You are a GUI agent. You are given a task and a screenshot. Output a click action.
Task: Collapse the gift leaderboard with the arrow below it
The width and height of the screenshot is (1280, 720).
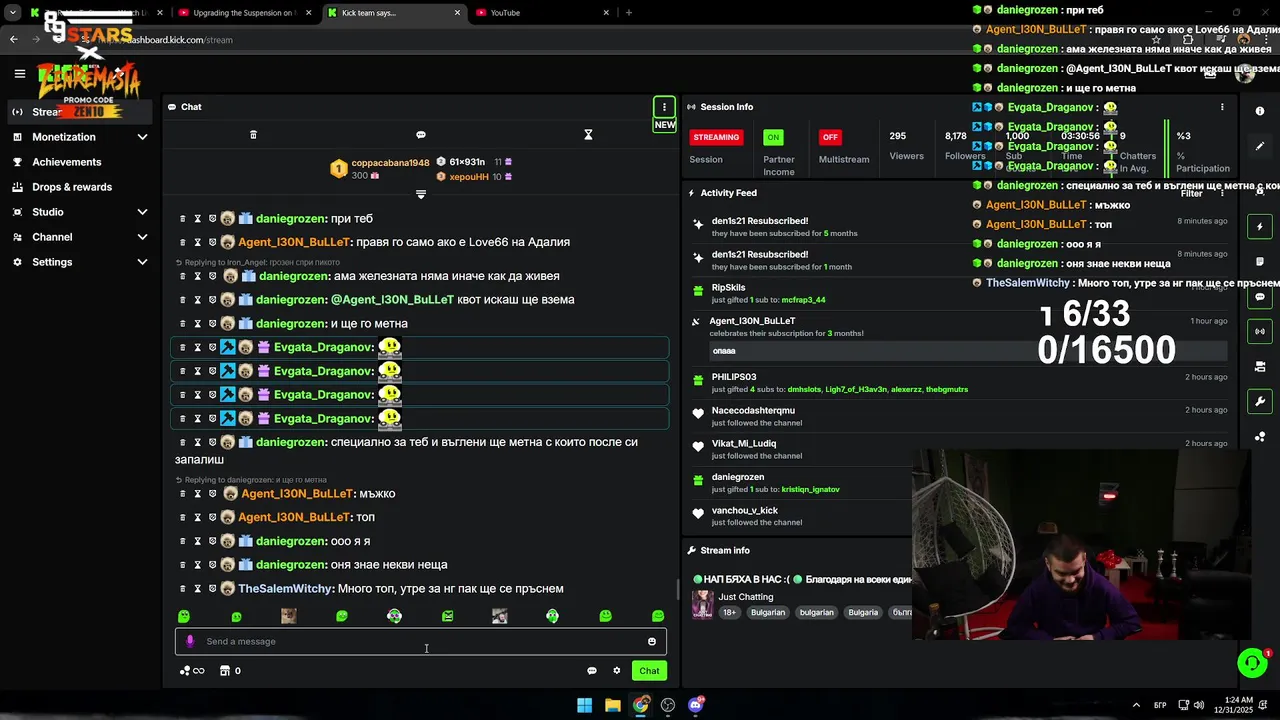pyautogui.click(x=421, y=194)
